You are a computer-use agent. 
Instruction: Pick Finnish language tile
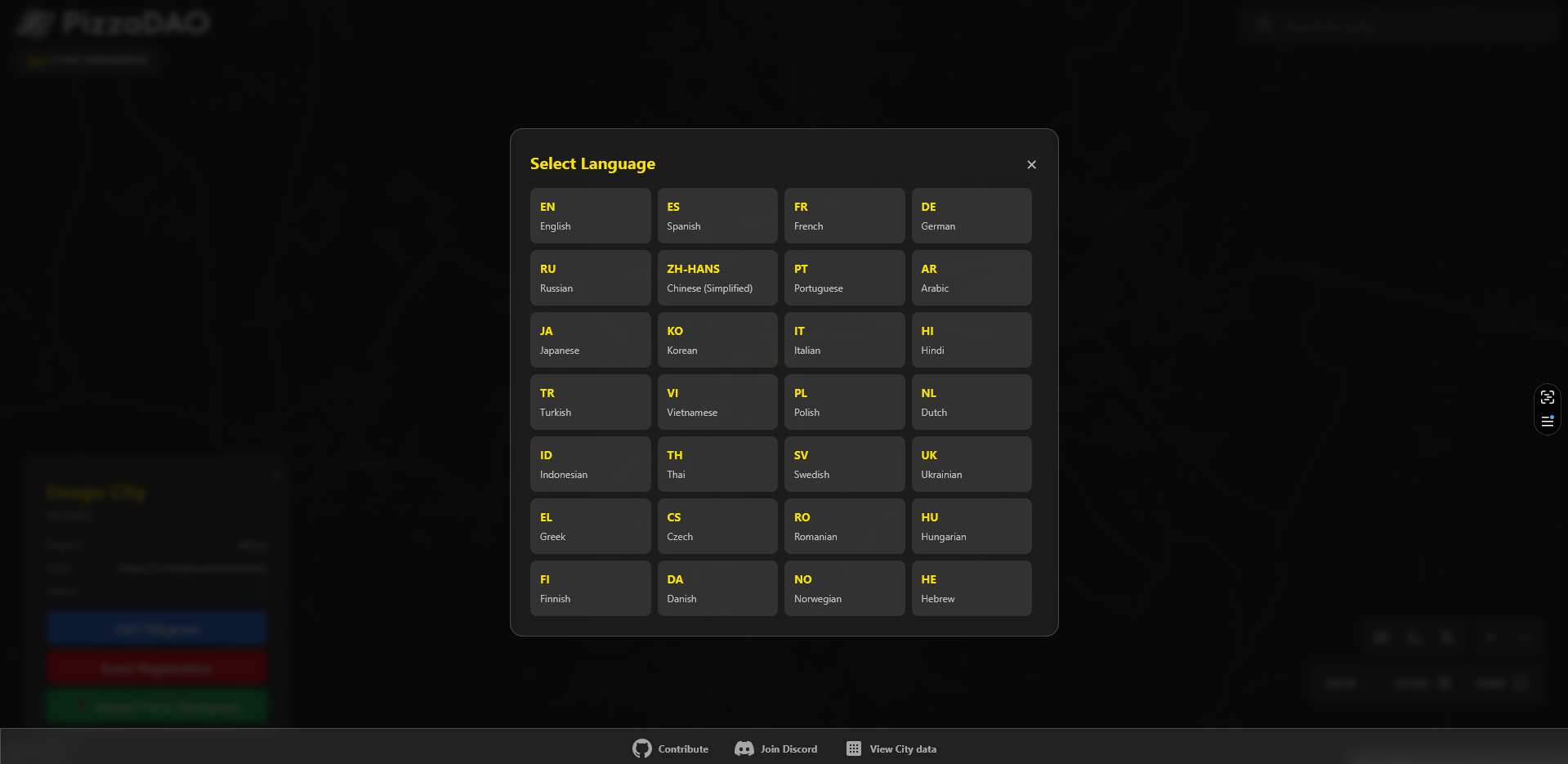[x=590, y=588]
